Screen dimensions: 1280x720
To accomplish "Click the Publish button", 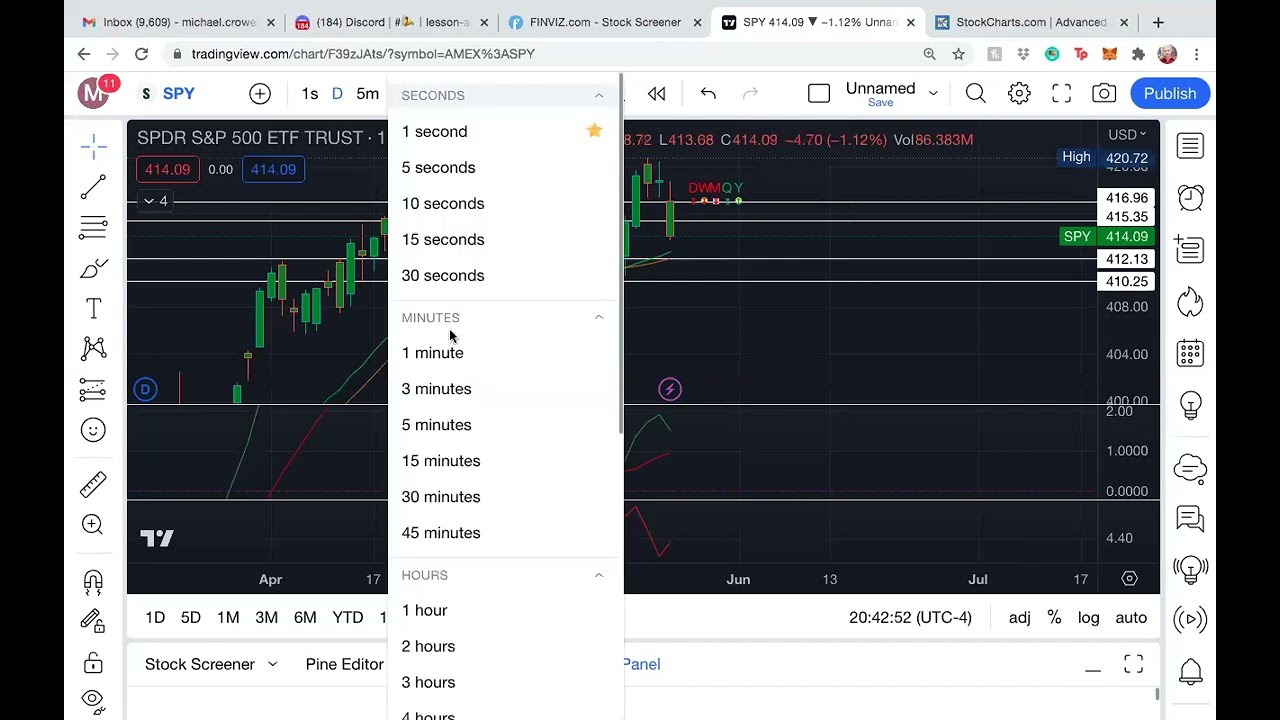I will click(1169, 93).
